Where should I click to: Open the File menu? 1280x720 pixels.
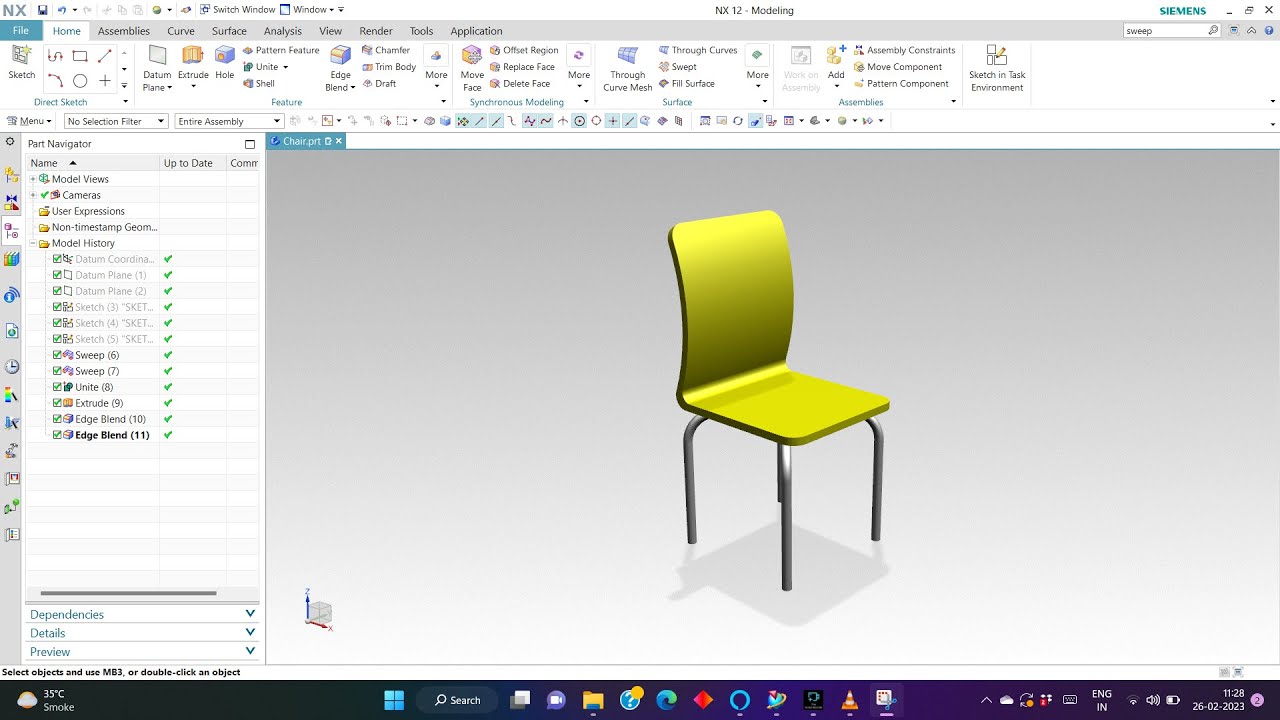[x=20, y=31]
